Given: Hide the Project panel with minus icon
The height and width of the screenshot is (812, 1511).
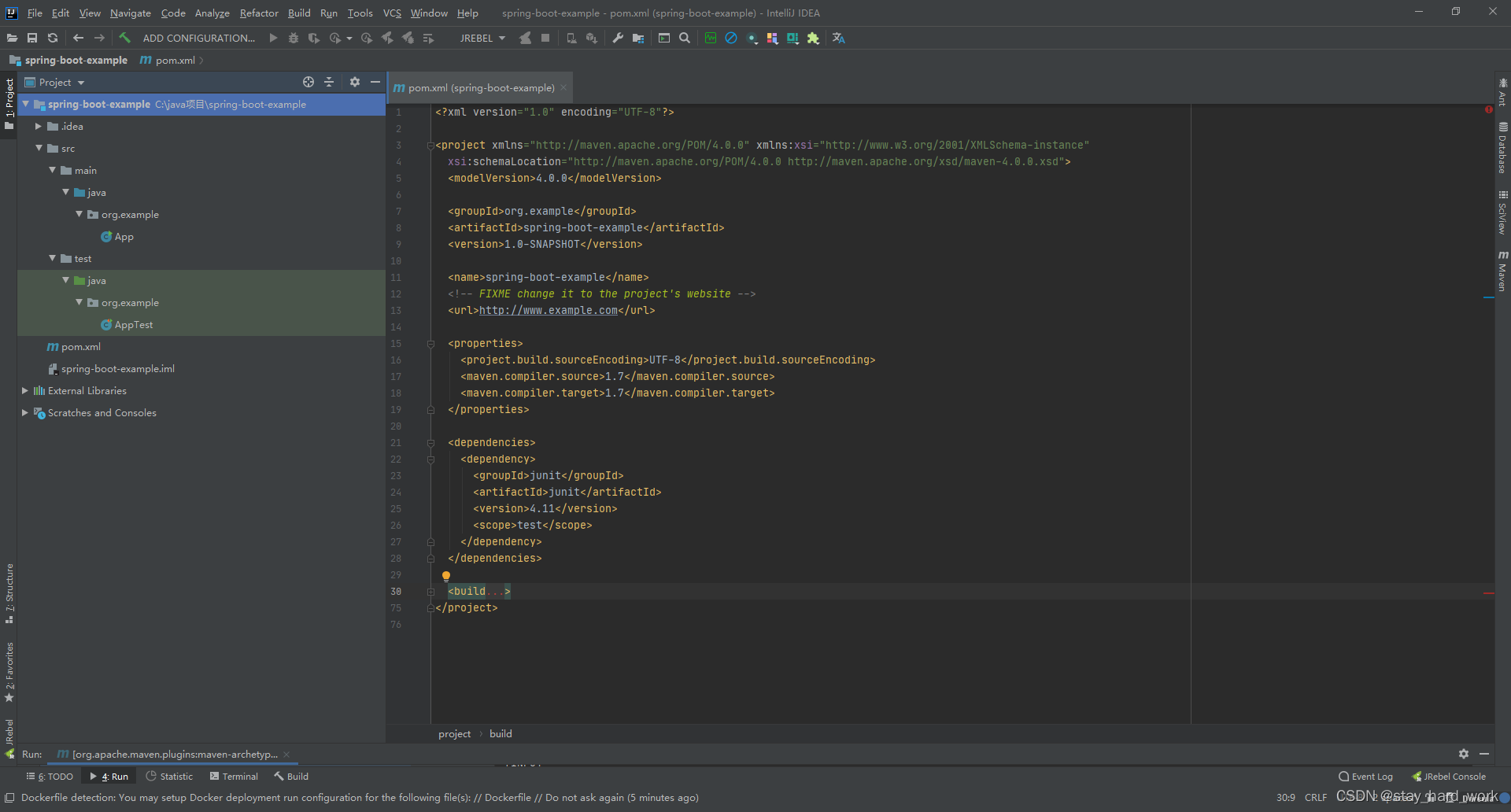Looking at the screenshot, I should [x=375, y=82].
